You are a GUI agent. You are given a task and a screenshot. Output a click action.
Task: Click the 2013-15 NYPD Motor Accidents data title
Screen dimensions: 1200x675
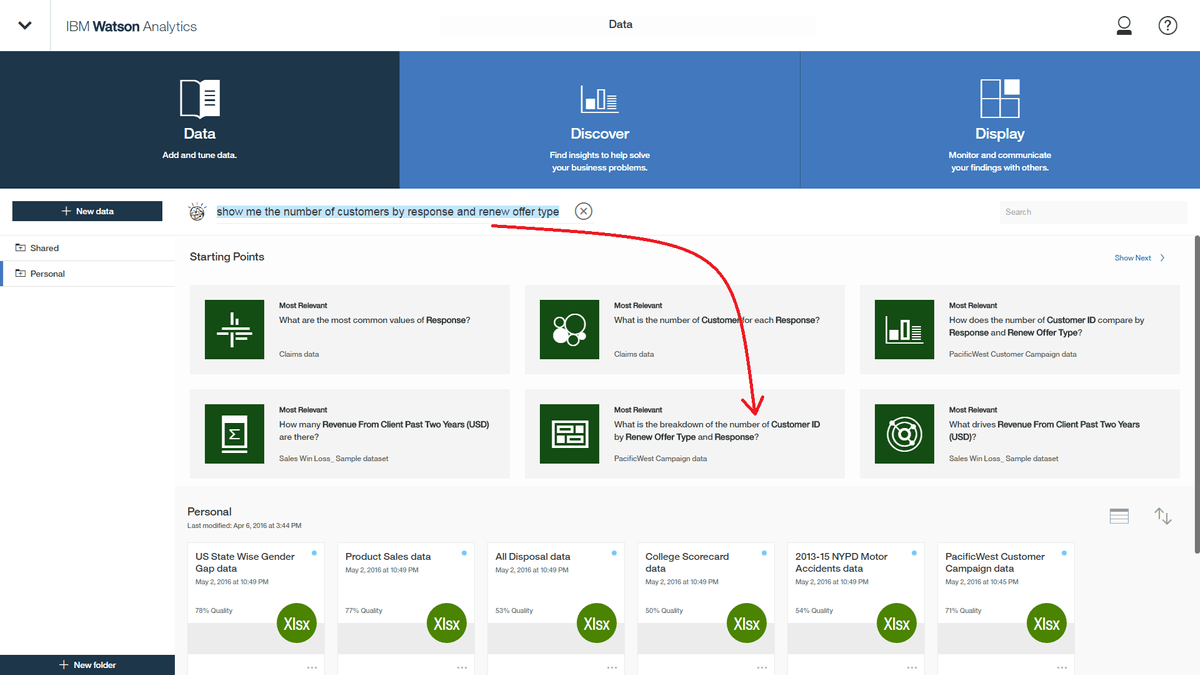(x=841, y=562)
